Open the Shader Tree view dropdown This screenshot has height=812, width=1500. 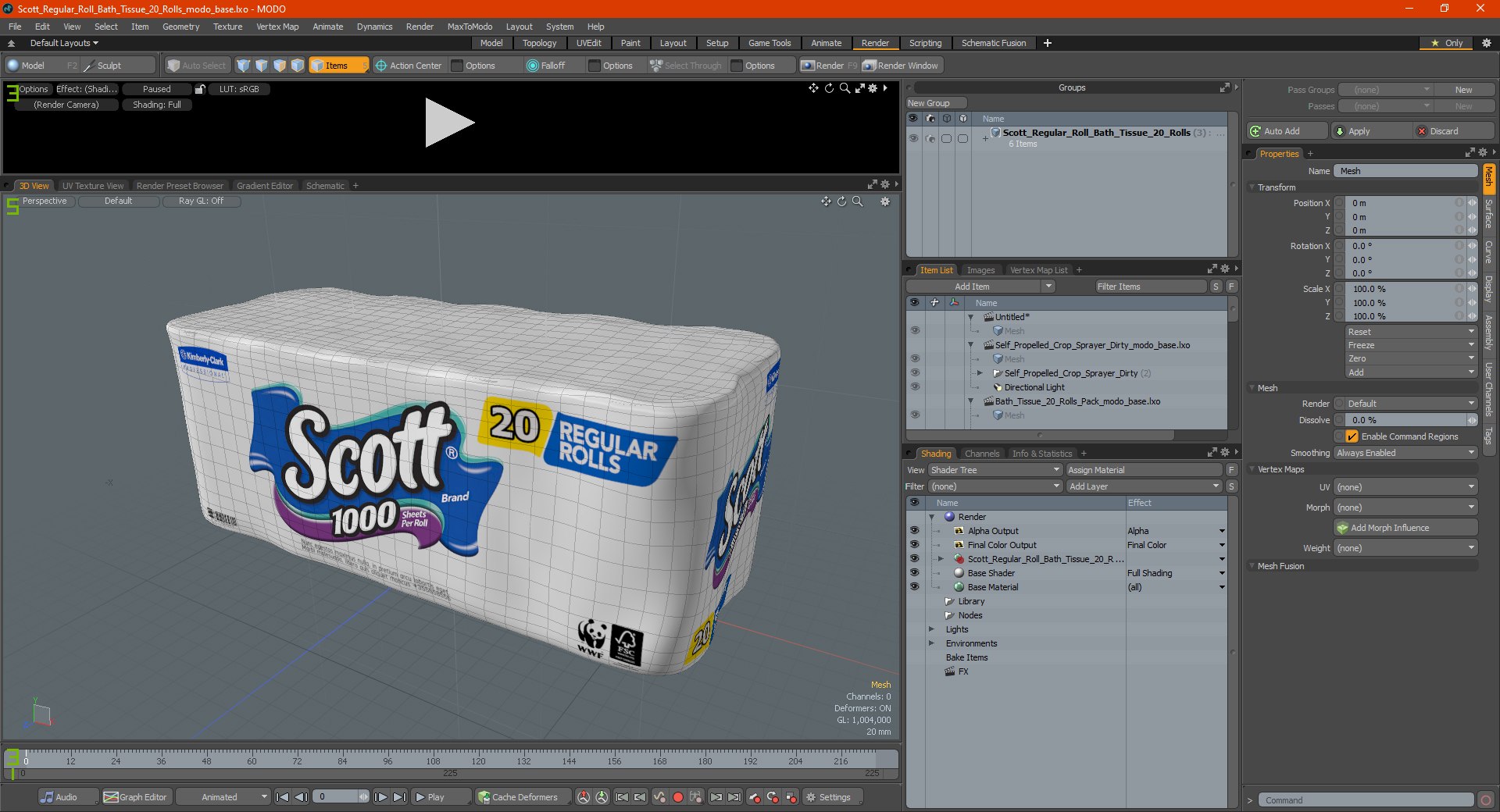[995, 470]
